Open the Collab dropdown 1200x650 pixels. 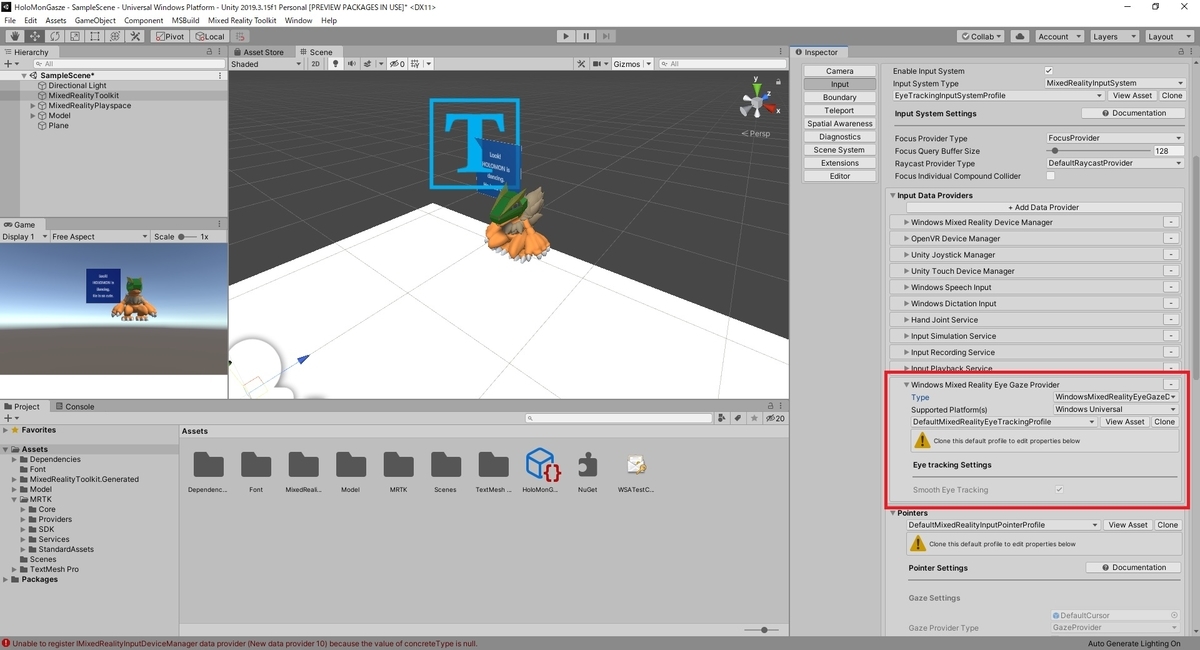(x=982, y=36)
